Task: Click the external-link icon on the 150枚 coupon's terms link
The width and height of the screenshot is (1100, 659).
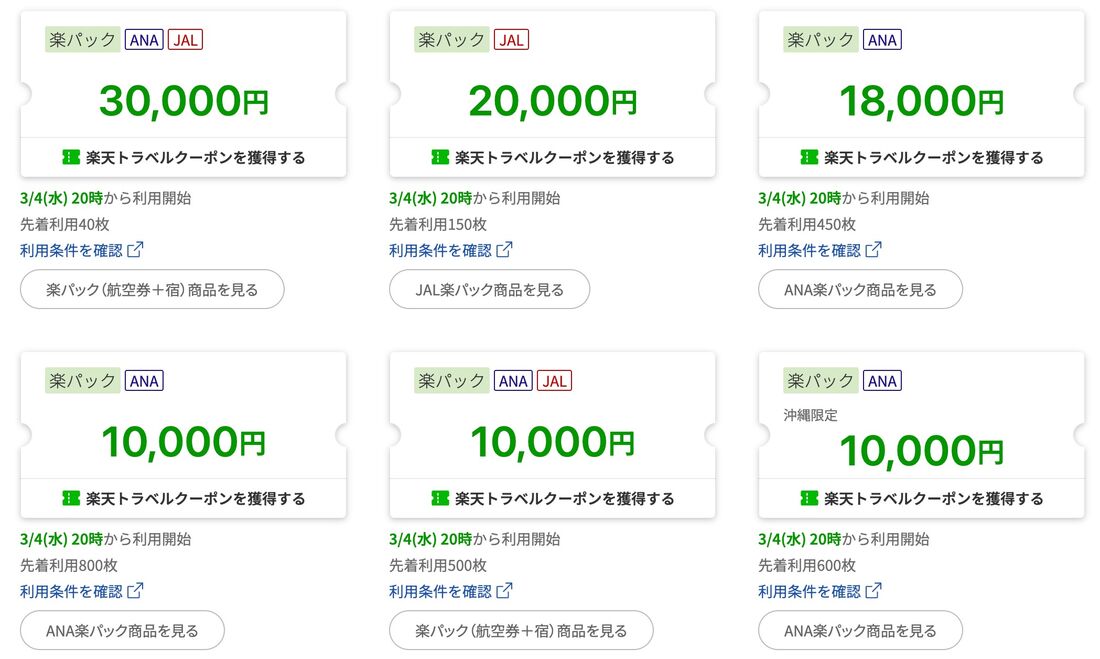Action: pyautogui.click(x=503, y=248)
